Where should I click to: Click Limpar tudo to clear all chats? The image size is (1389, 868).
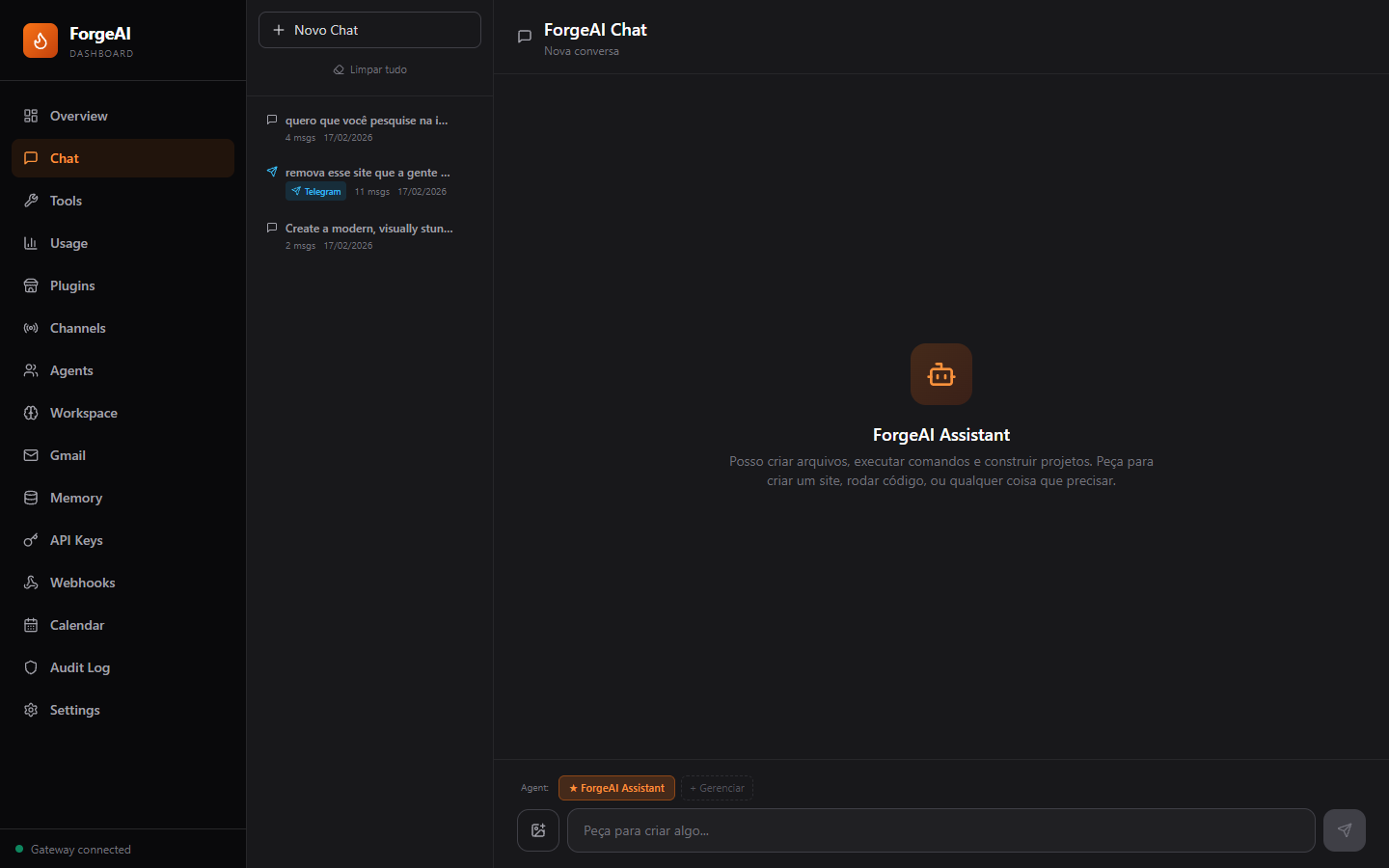[369, 69]
